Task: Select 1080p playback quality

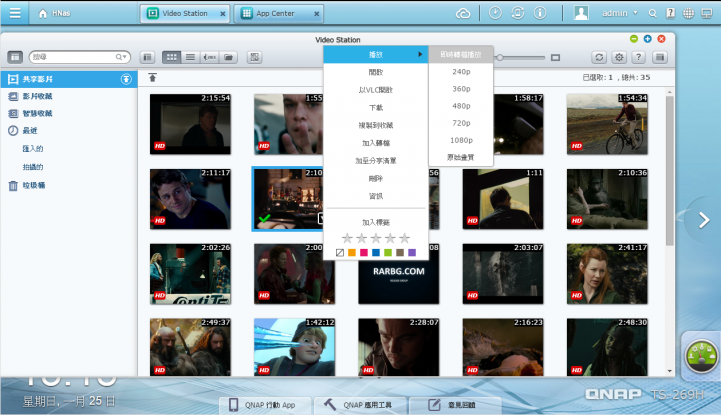Action: point(461,140)
